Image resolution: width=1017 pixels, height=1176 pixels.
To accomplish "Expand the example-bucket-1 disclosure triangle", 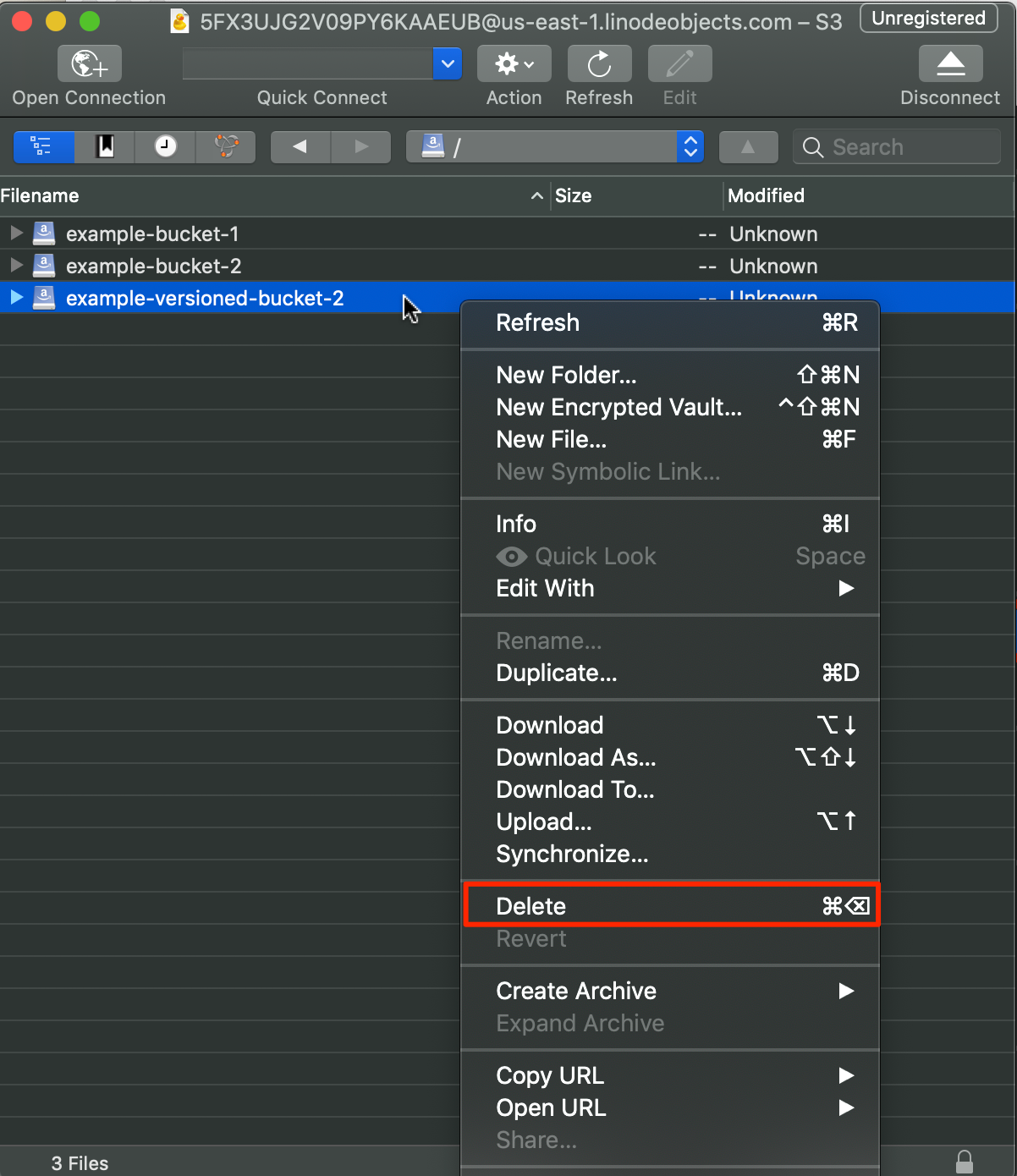I will (16, 233).
